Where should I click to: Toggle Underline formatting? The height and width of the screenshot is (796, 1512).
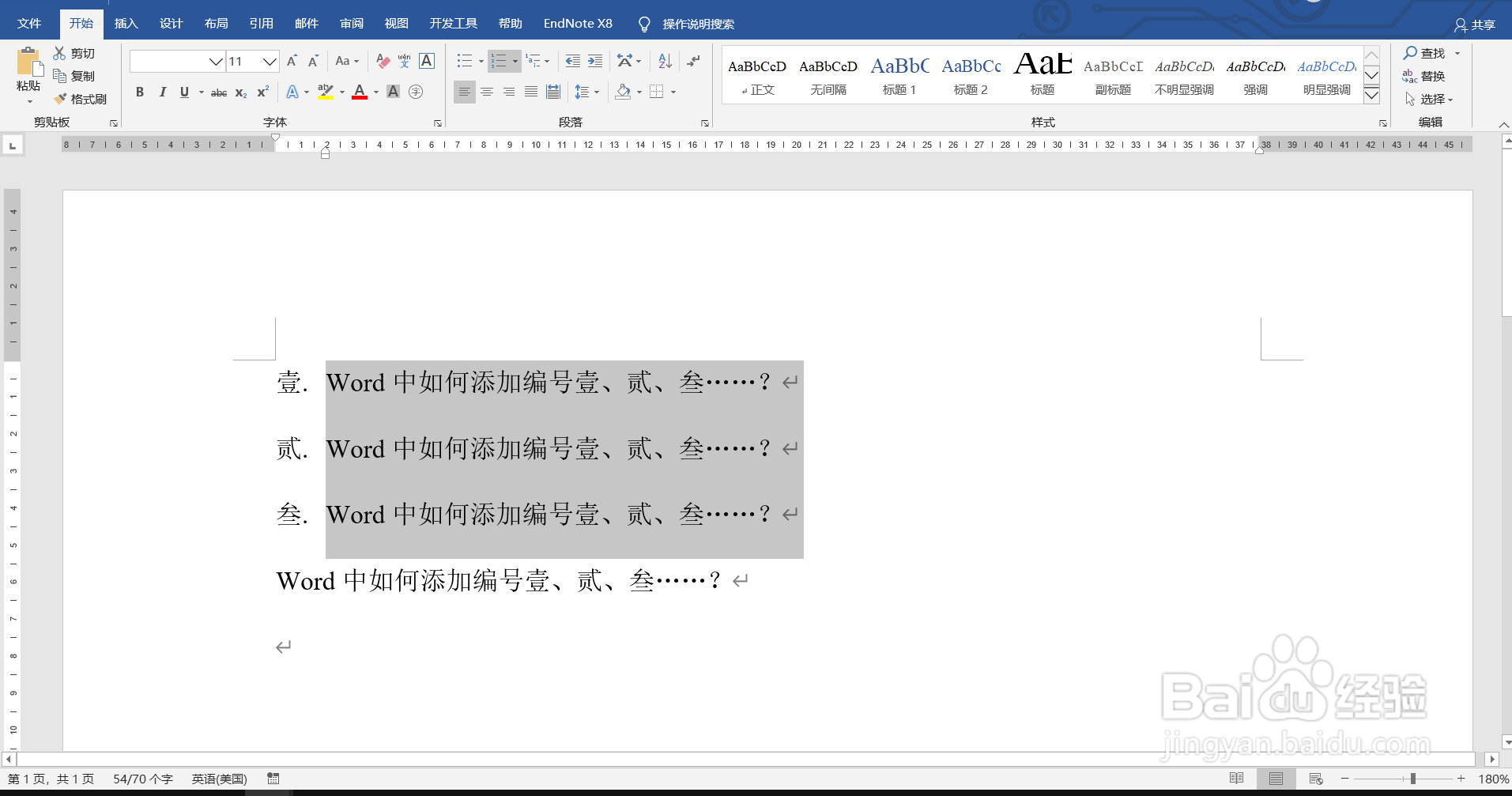tap(184, 92)
